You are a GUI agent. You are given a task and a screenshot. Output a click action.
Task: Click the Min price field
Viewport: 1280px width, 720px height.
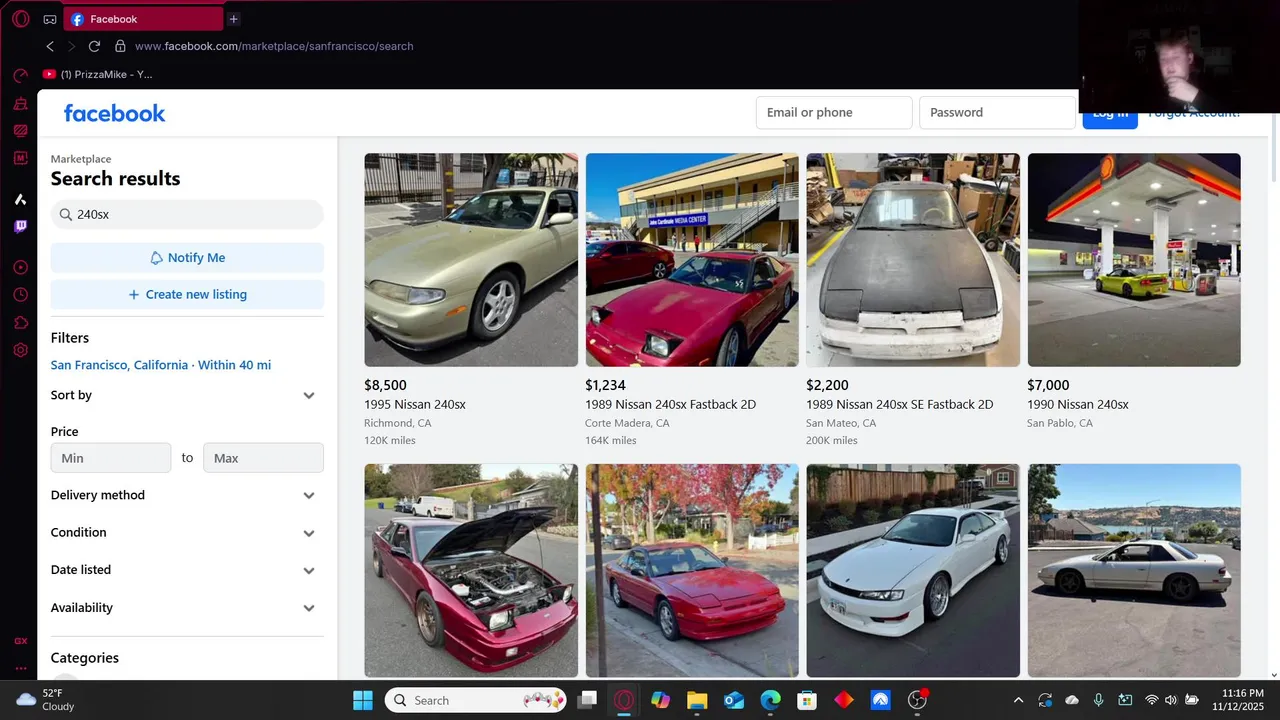click(x=111, y=458)
